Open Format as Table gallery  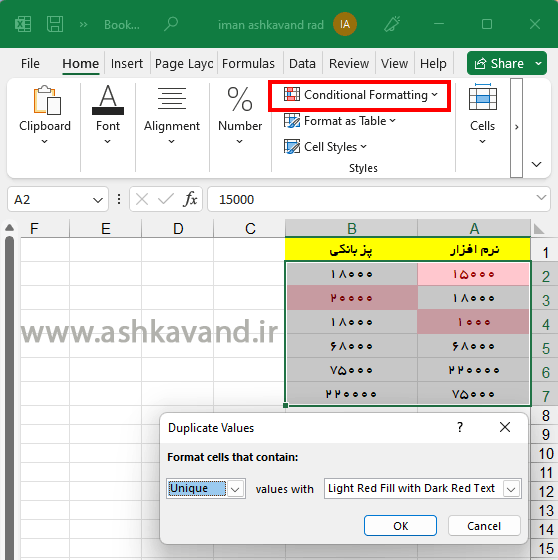340,121
